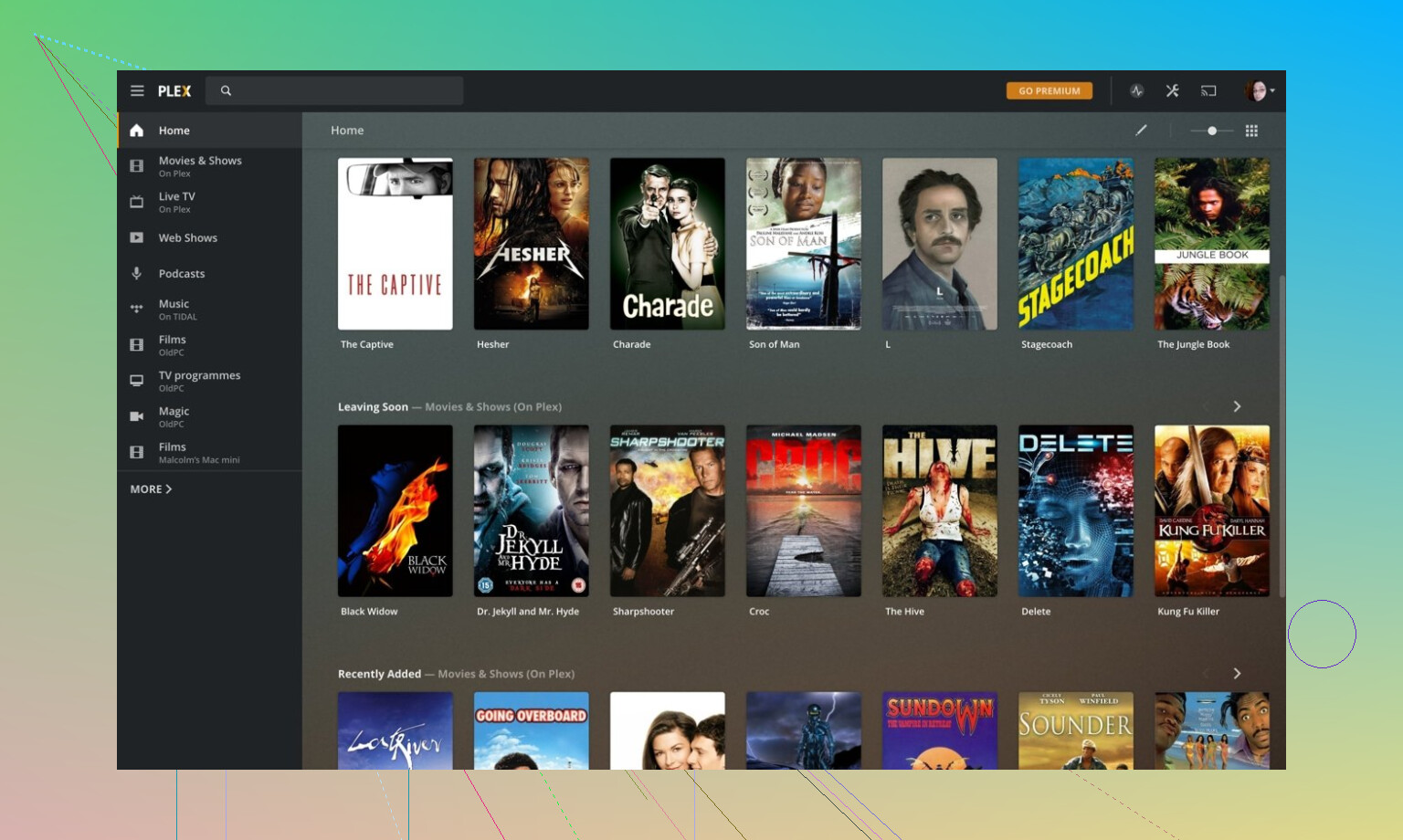
Task: Click the Cast to device icon
Action: pyautogui.click(x=1208, y=91)
